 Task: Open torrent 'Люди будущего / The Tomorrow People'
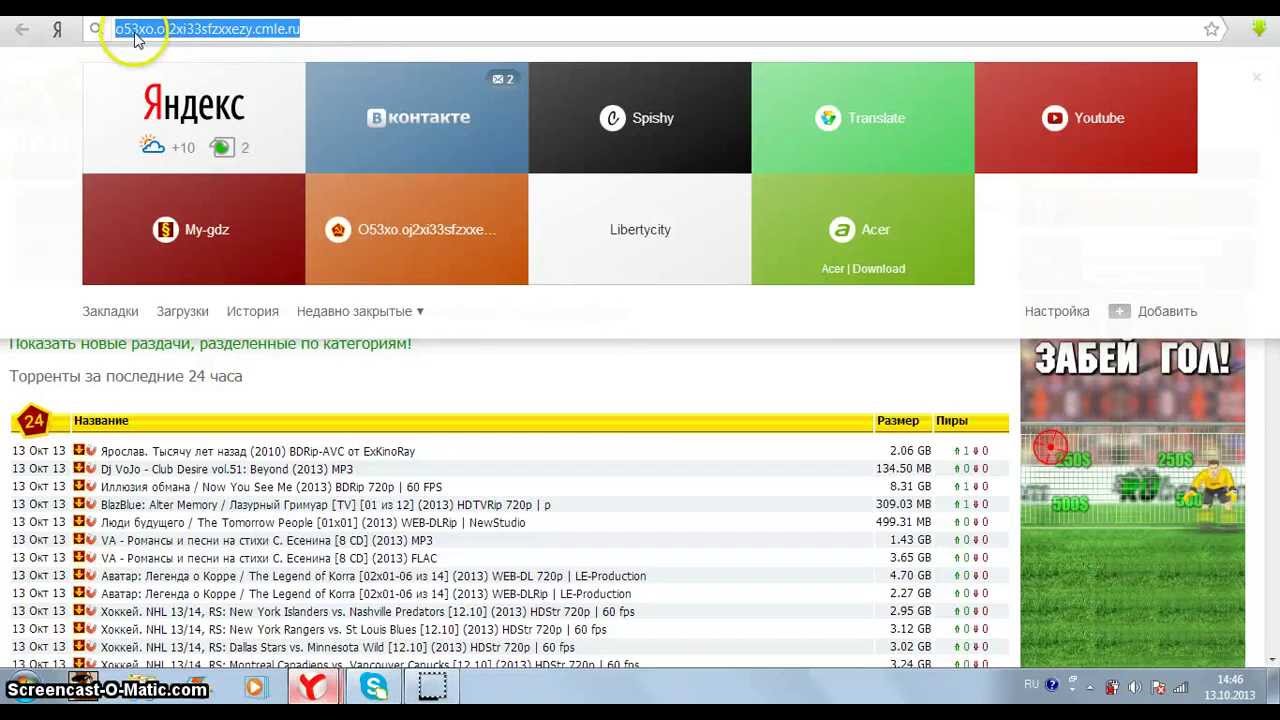click(313, 523)
